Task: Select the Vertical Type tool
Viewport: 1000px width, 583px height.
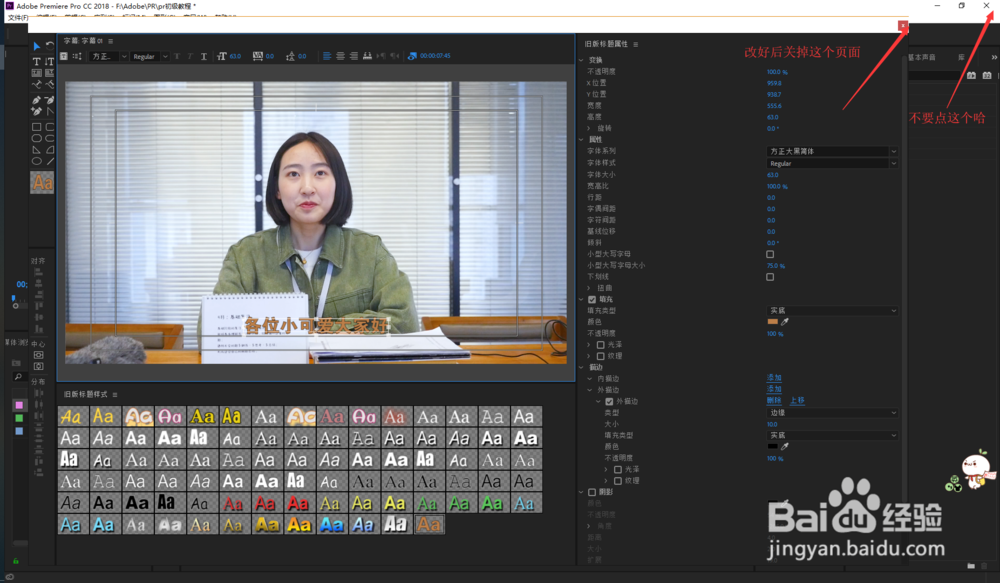Action: 50,61
